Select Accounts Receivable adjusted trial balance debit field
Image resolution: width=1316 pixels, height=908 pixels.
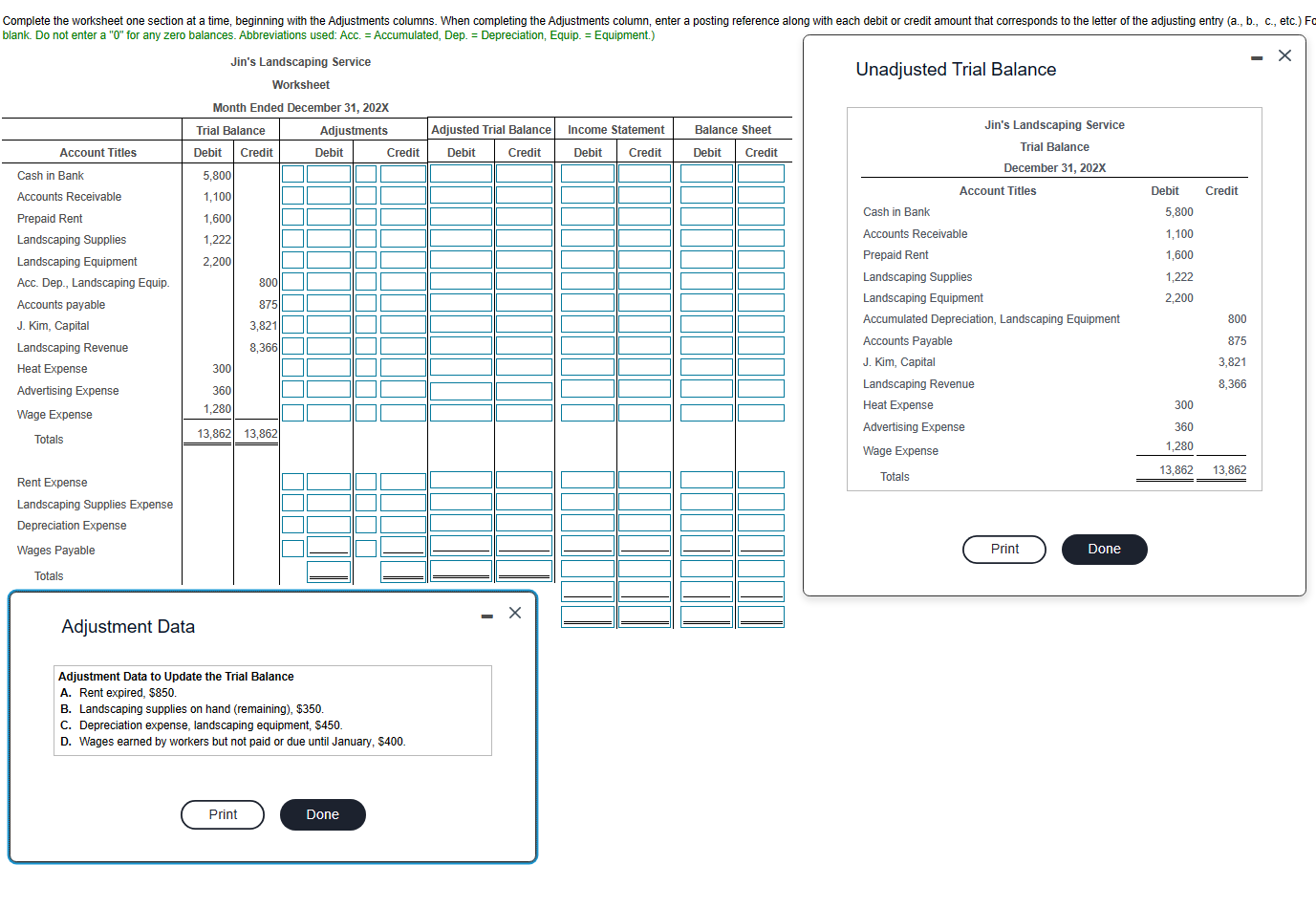[x=461, y=195]
